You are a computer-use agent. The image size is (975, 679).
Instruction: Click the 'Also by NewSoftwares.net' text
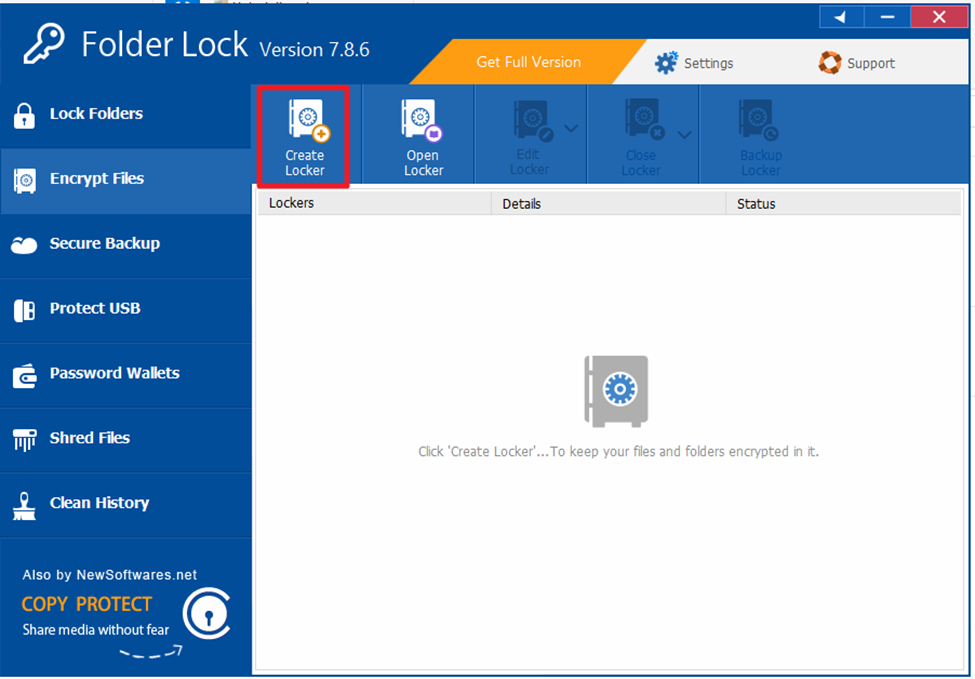(x=109, y=575)
